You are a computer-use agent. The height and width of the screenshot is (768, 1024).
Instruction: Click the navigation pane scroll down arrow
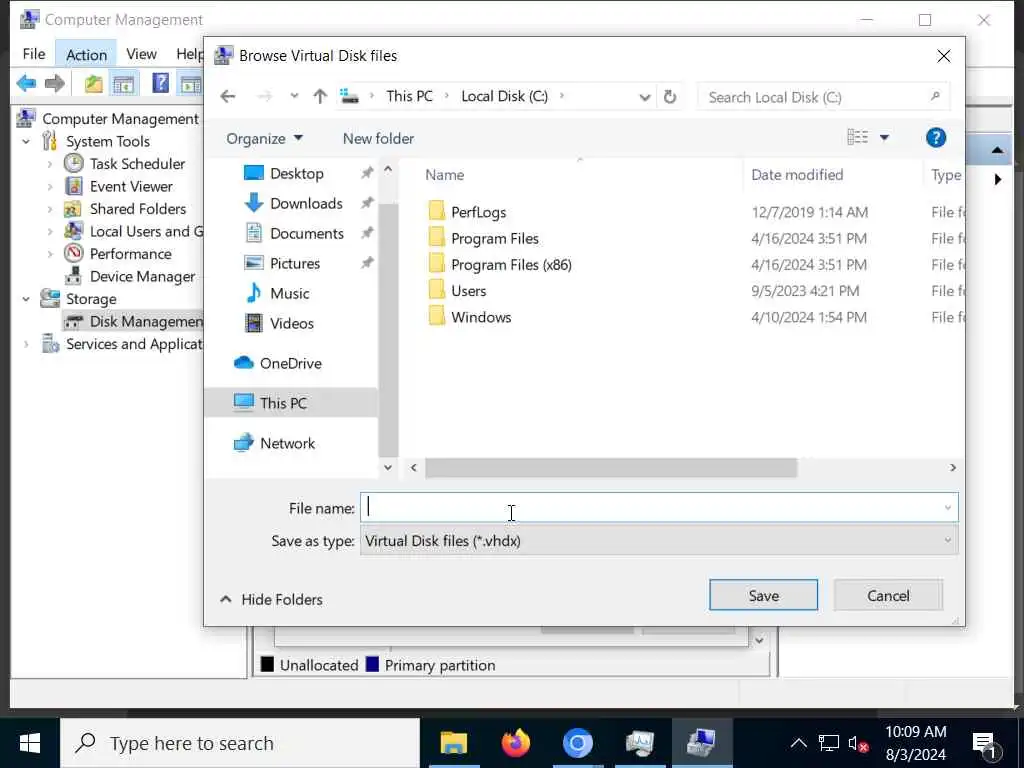point(388,468)
